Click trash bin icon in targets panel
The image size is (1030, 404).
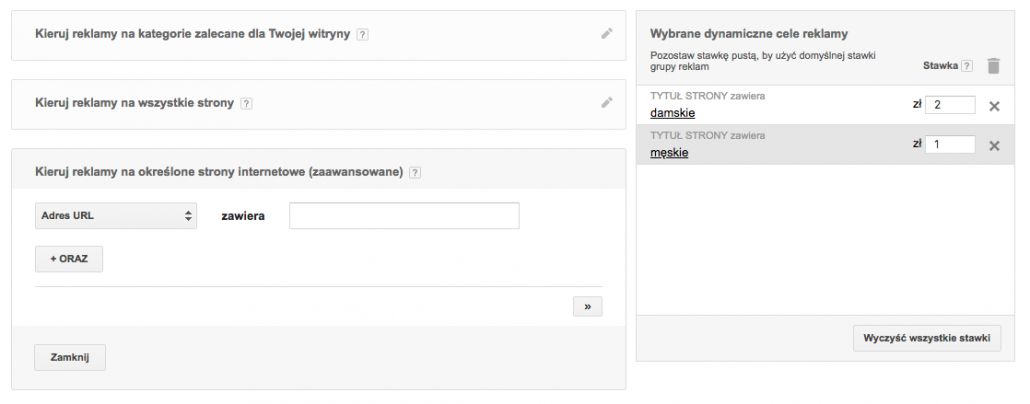coord(993,66)
